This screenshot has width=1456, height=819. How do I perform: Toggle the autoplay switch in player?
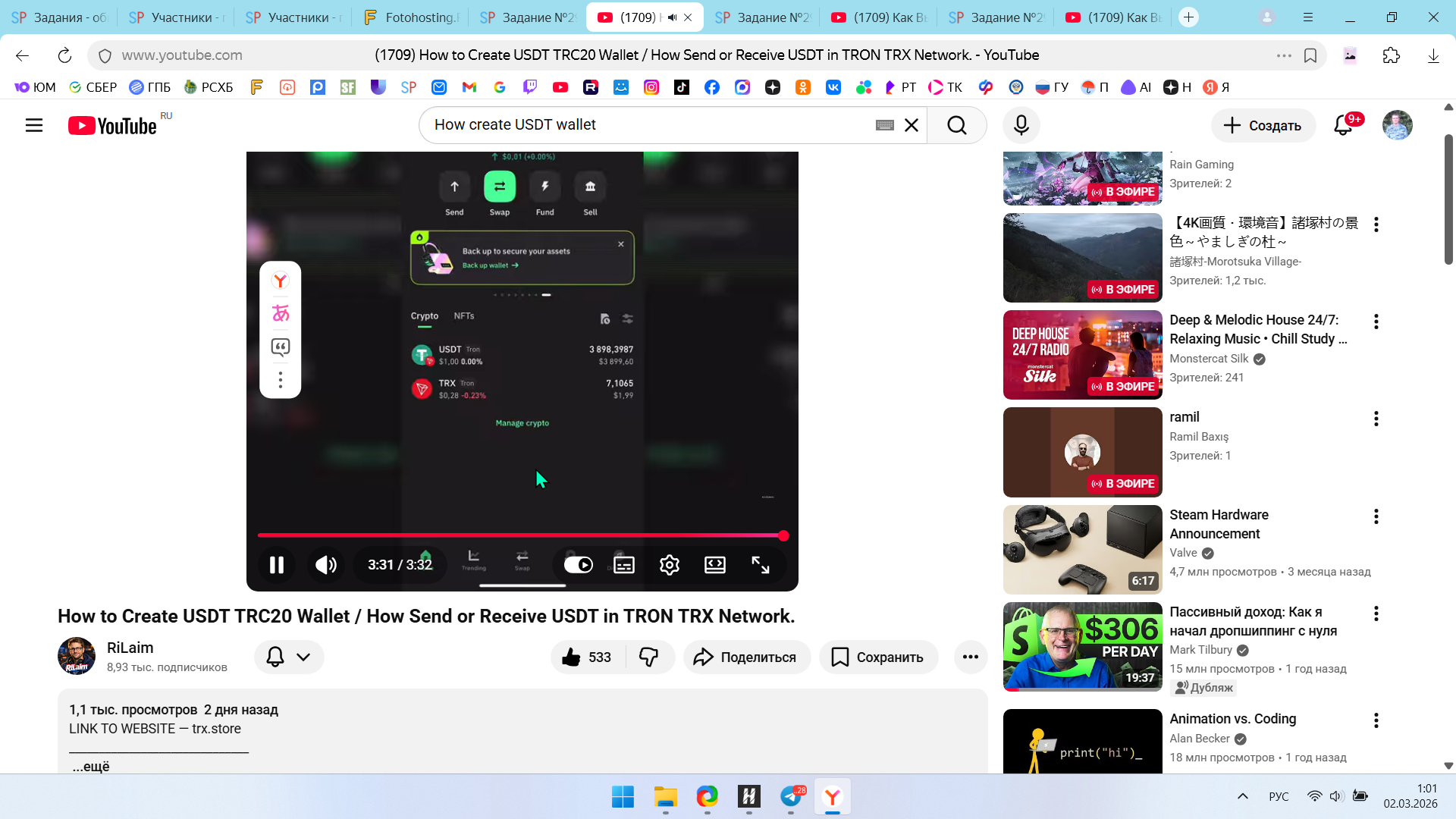click(578, 565)
